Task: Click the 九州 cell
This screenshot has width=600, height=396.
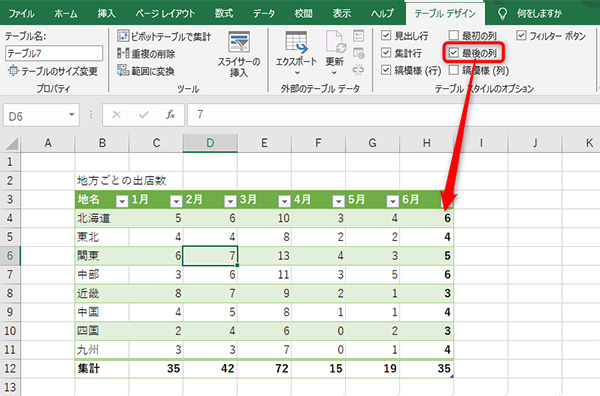Action: point(102,350)
